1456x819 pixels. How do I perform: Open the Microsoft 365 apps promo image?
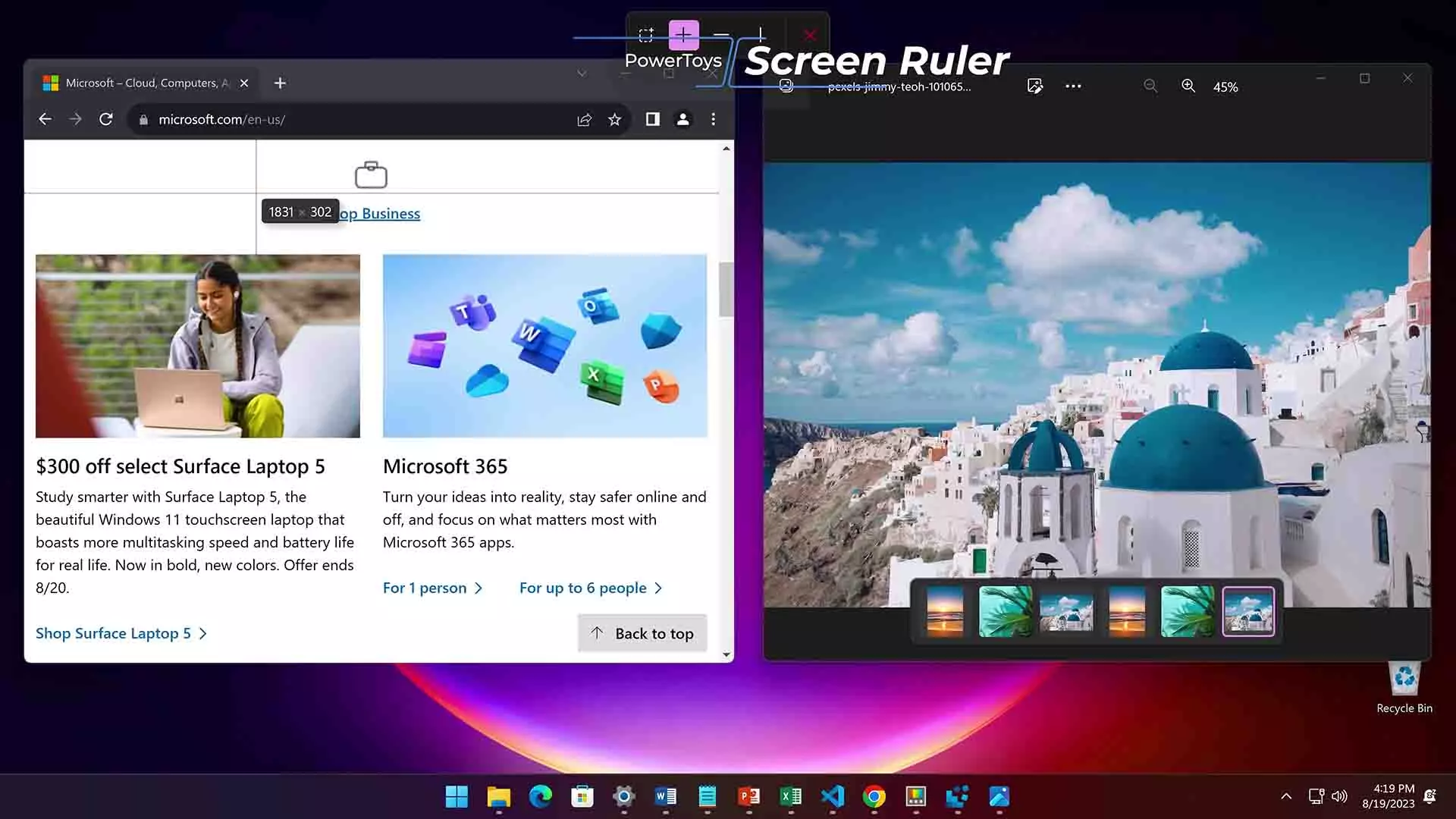(x=545, y=346)
